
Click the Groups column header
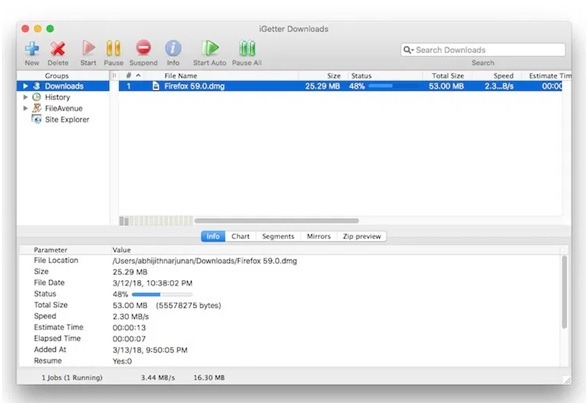pos(57,75)
